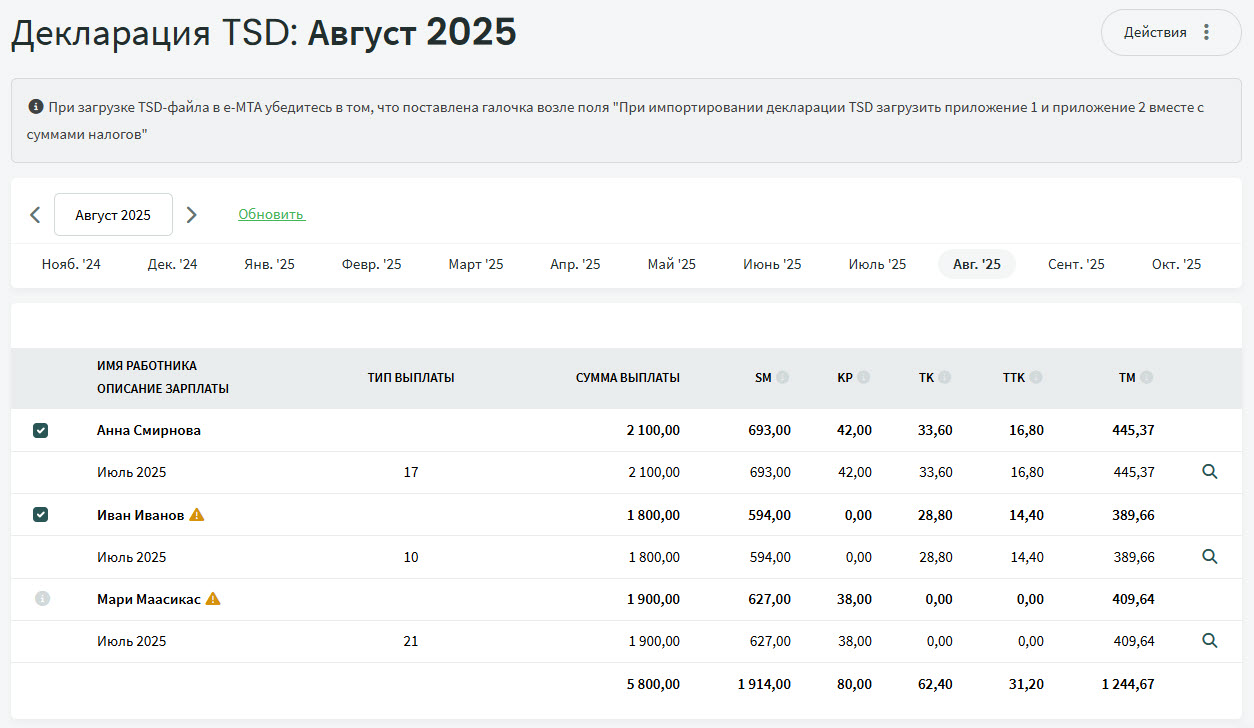Go to next month with right chevron

(x=192, y=215)
